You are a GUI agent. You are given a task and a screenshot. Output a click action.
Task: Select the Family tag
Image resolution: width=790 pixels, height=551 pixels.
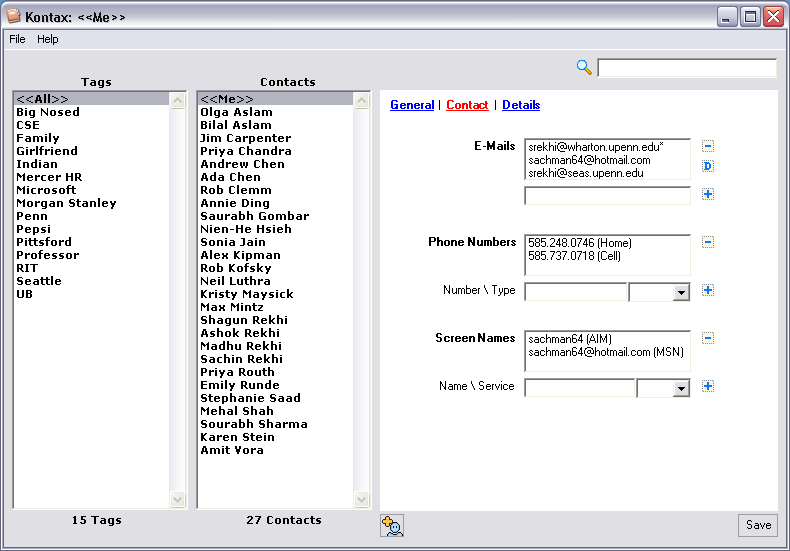[92, 138]
